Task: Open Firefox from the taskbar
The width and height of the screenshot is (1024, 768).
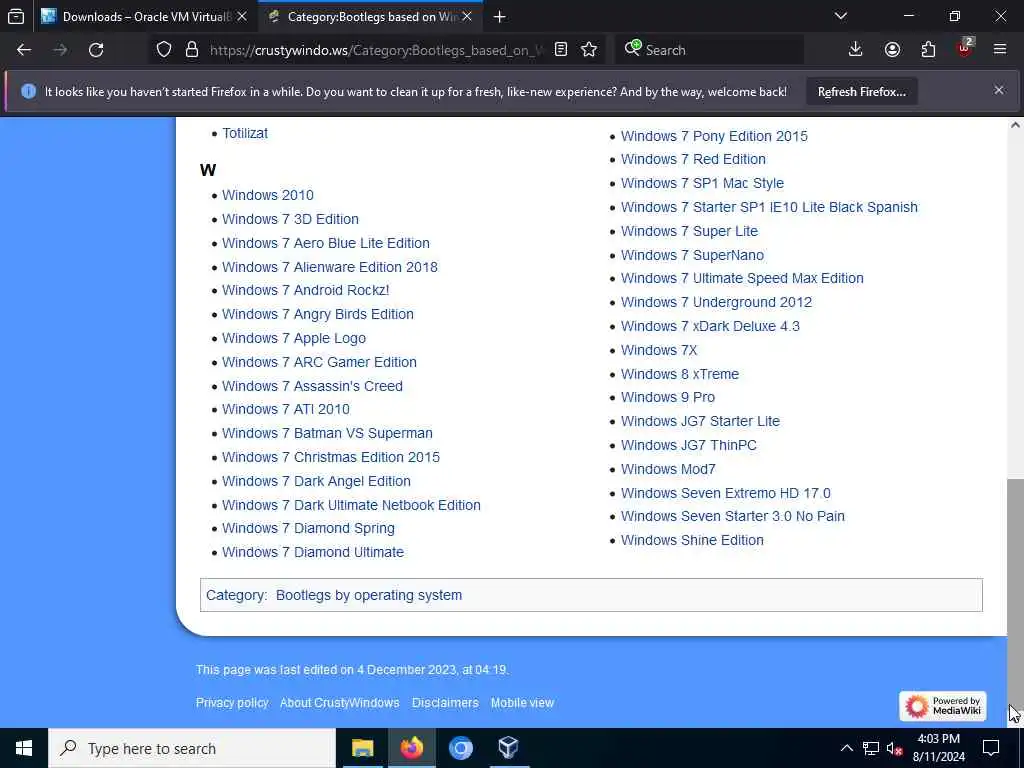Action: (x=411, y=748)
